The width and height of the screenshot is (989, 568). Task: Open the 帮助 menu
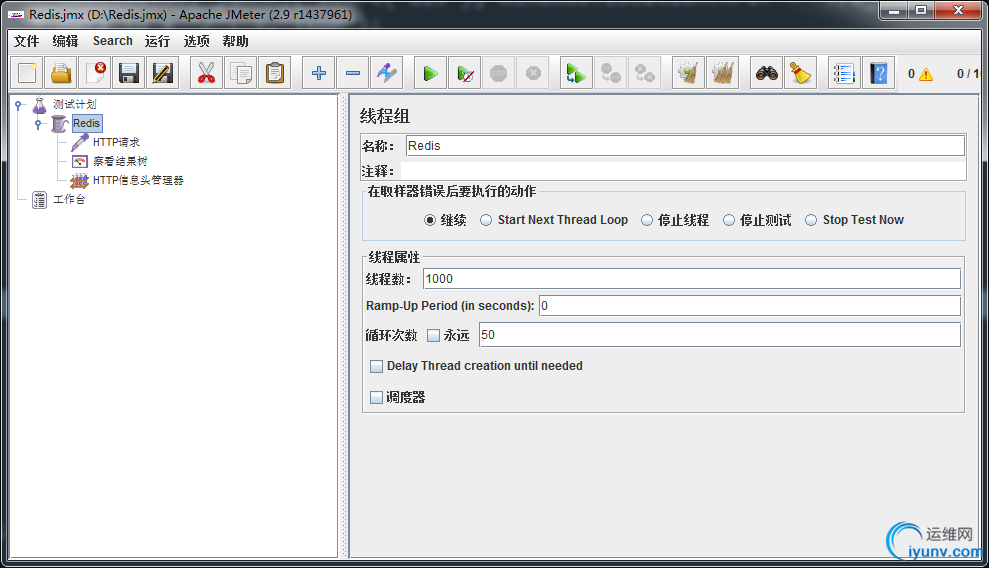(x=235, y=41)
